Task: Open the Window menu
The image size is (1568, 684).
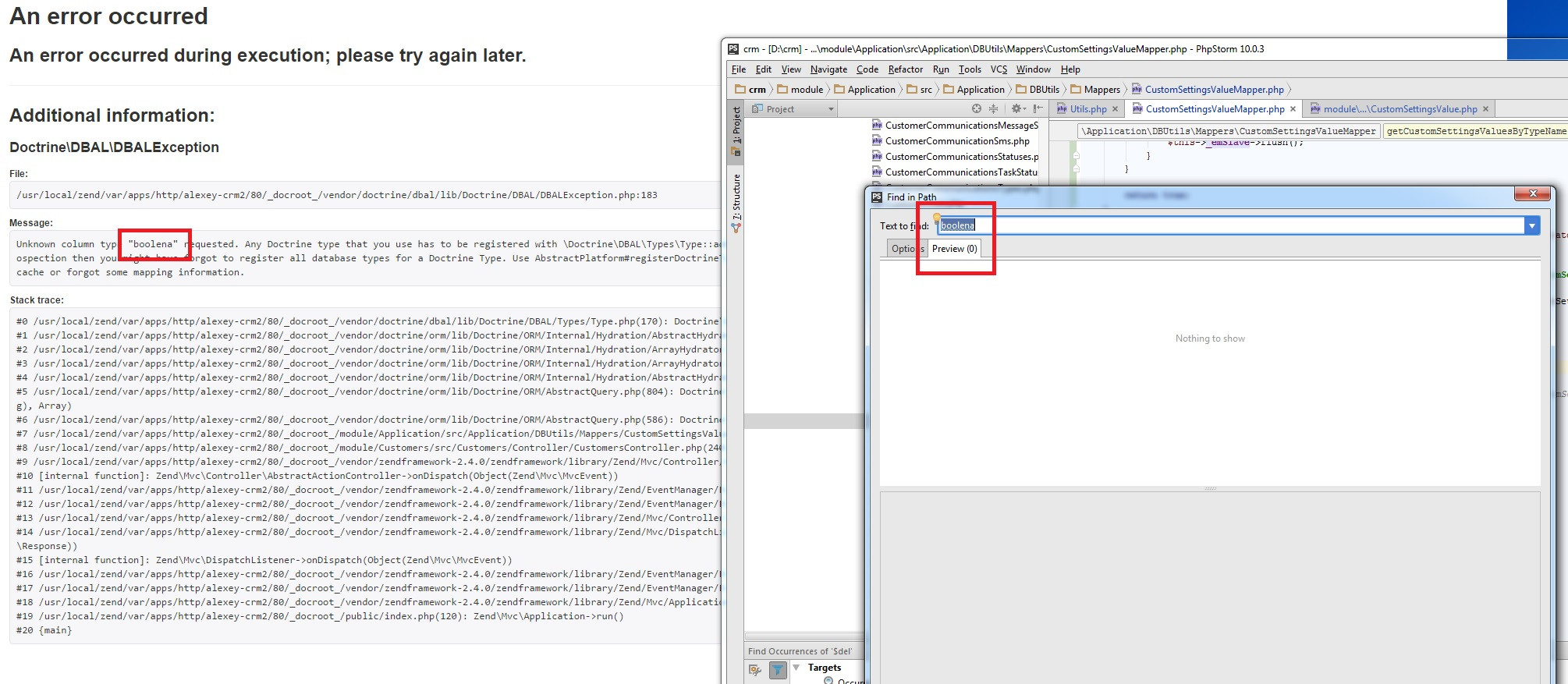Action: pos(1033,69)
